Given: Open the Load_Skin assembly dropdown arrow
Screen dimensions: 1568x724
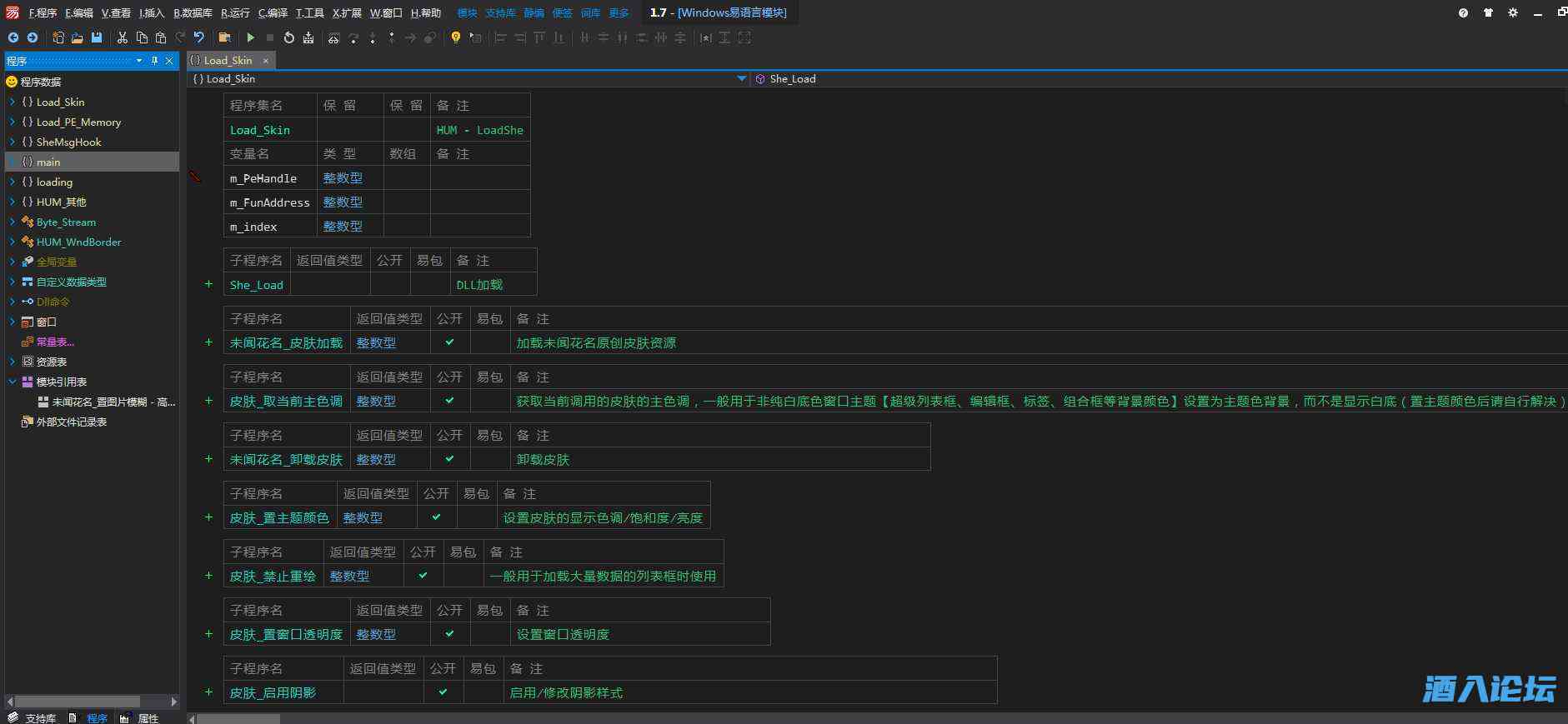Looking at the screenshot, I should point(741,79).
